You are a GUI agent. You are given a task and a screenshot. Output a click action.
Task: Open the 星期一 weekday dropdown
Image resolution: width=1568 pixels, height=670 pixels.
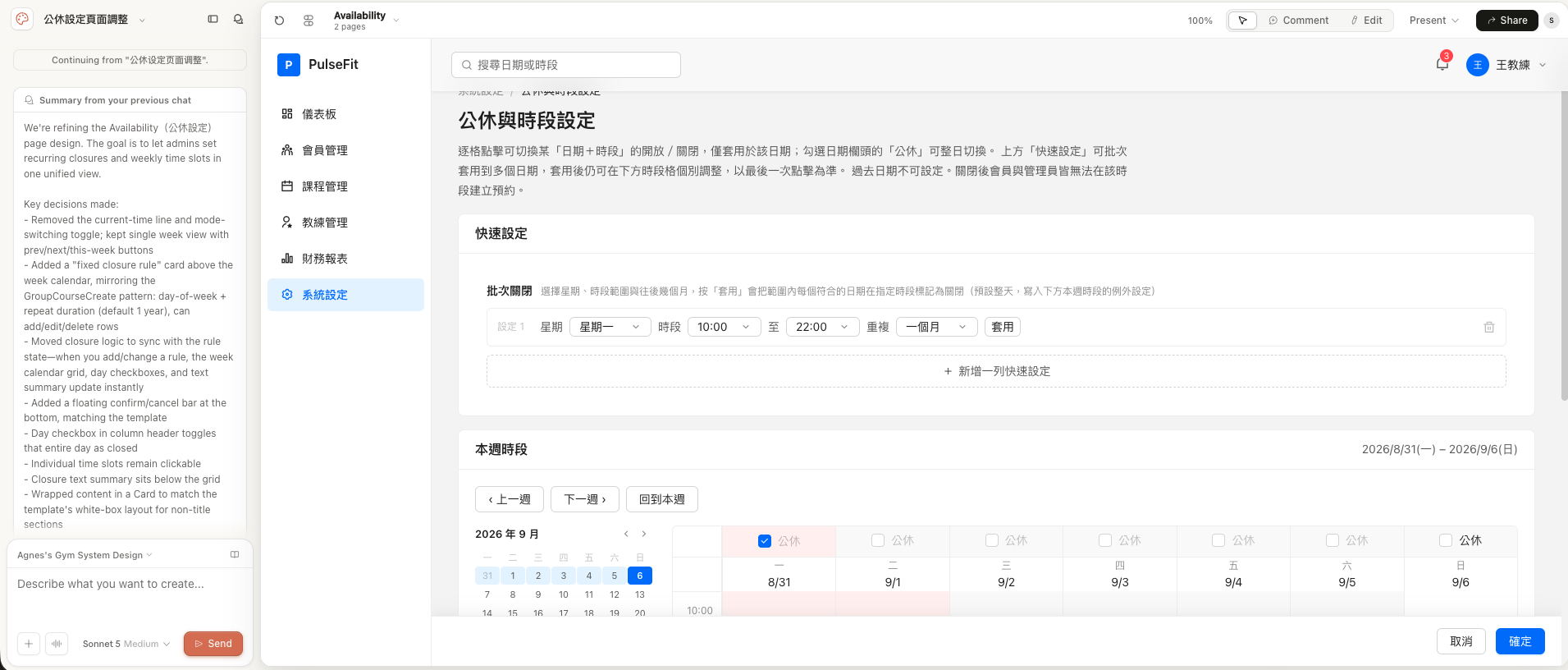[x=610, y=327]
